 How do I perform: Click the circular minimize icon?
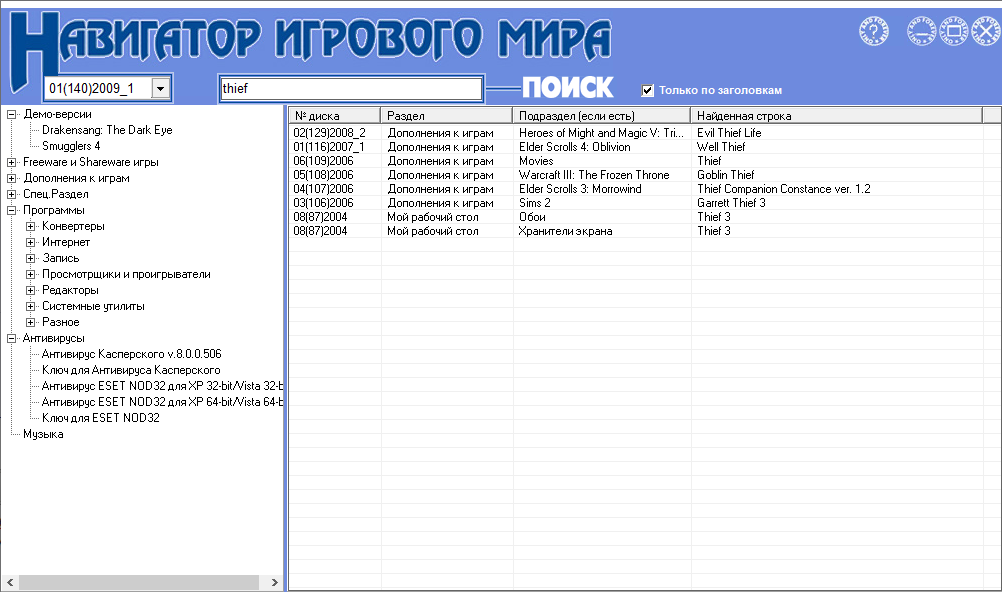[921, 30]
